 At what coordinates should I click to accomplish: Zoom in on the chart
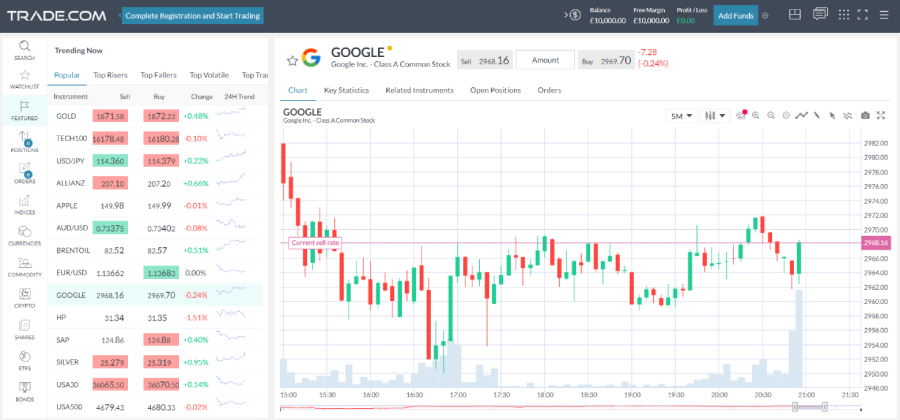point(756,115)
